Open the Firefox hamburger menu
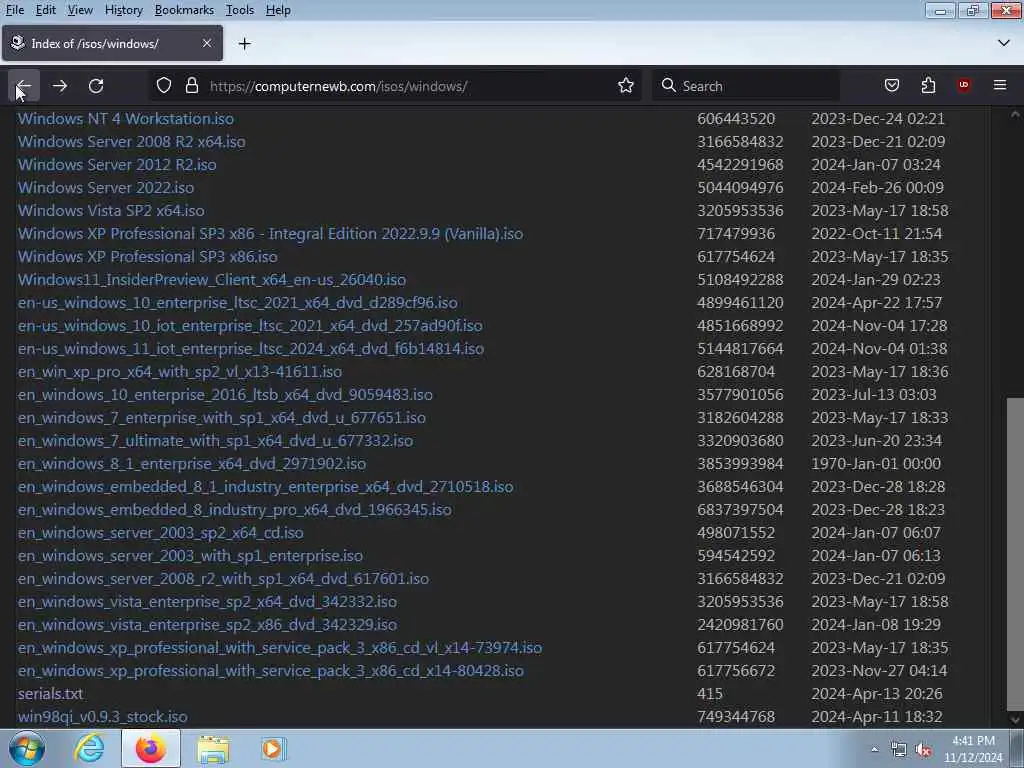 (999, 86)
